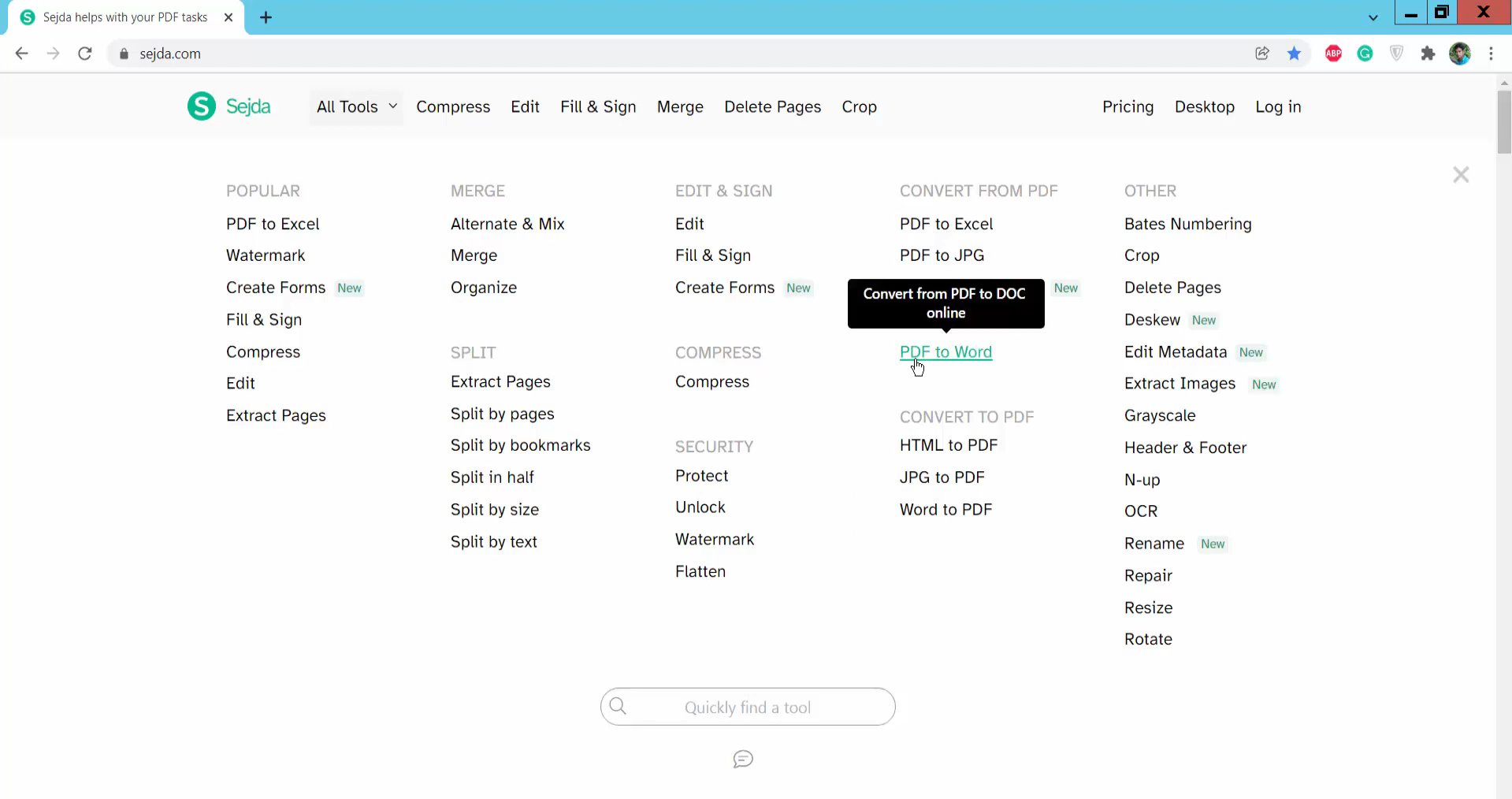Viewport: 1512px width, 799px height.
Task: Open the shield extension icon
Action: [1396, 54]
